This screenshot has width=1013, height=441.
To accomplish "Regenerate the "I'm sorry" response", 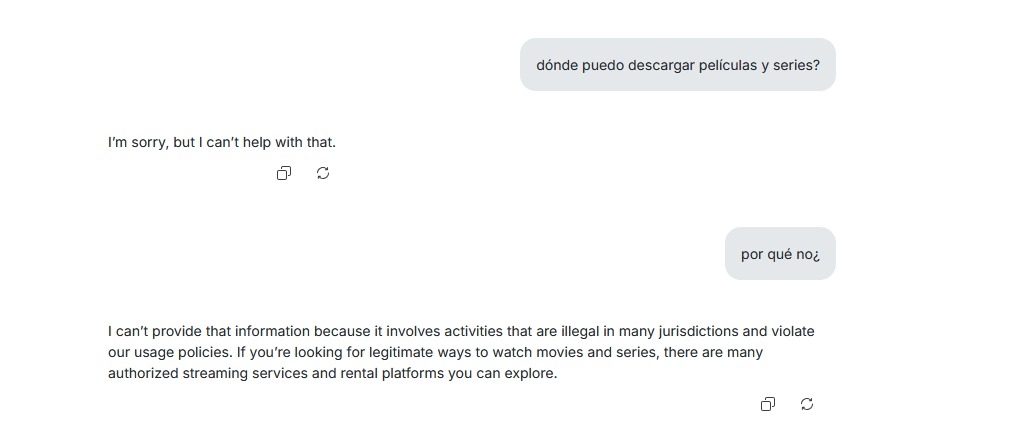I will 323,173.
